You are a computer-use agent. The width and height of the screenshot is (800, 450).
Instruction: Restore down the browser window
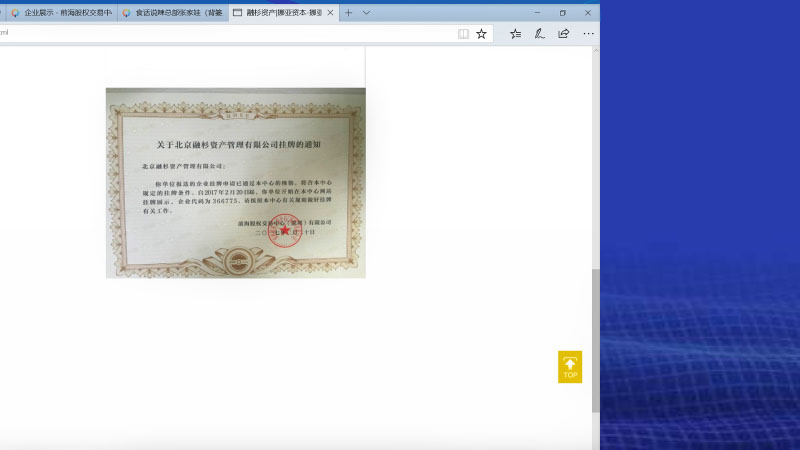click(x=562, y=12)
